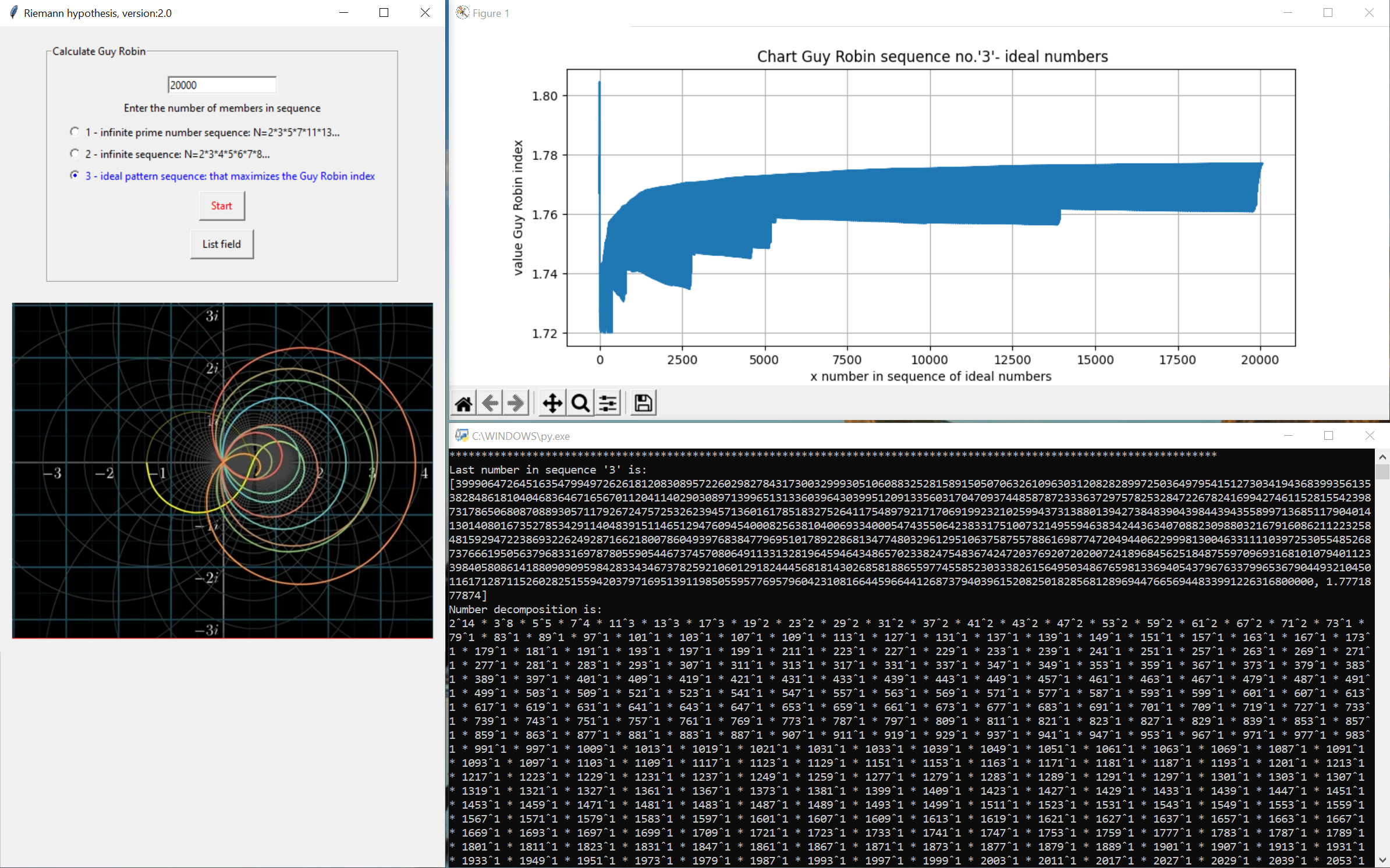Go back to previous plot view

[x=490, y=402]
